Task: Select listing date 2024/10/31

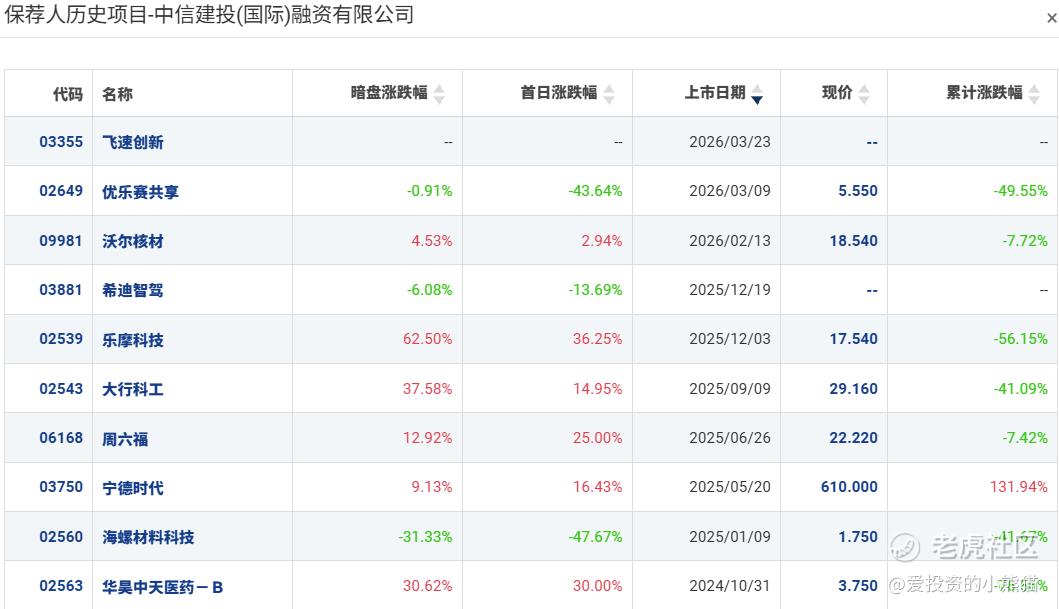Action: click(729, 586)
